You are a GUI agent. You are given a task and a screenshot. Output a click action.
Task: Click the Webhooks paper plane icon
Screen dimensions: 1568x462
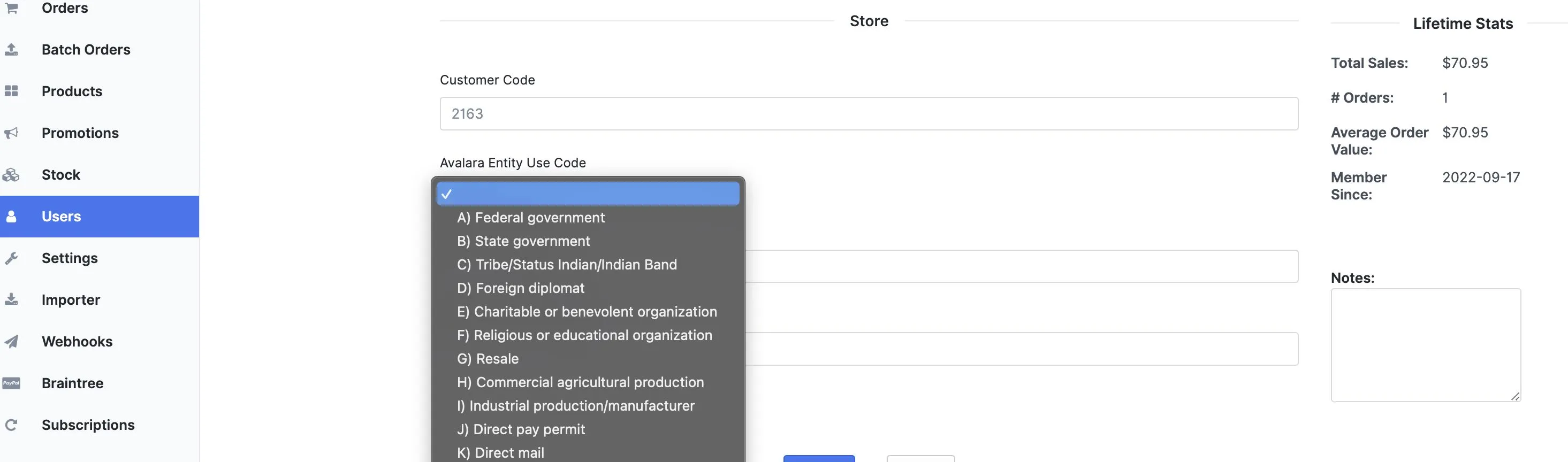coord(11,342)
